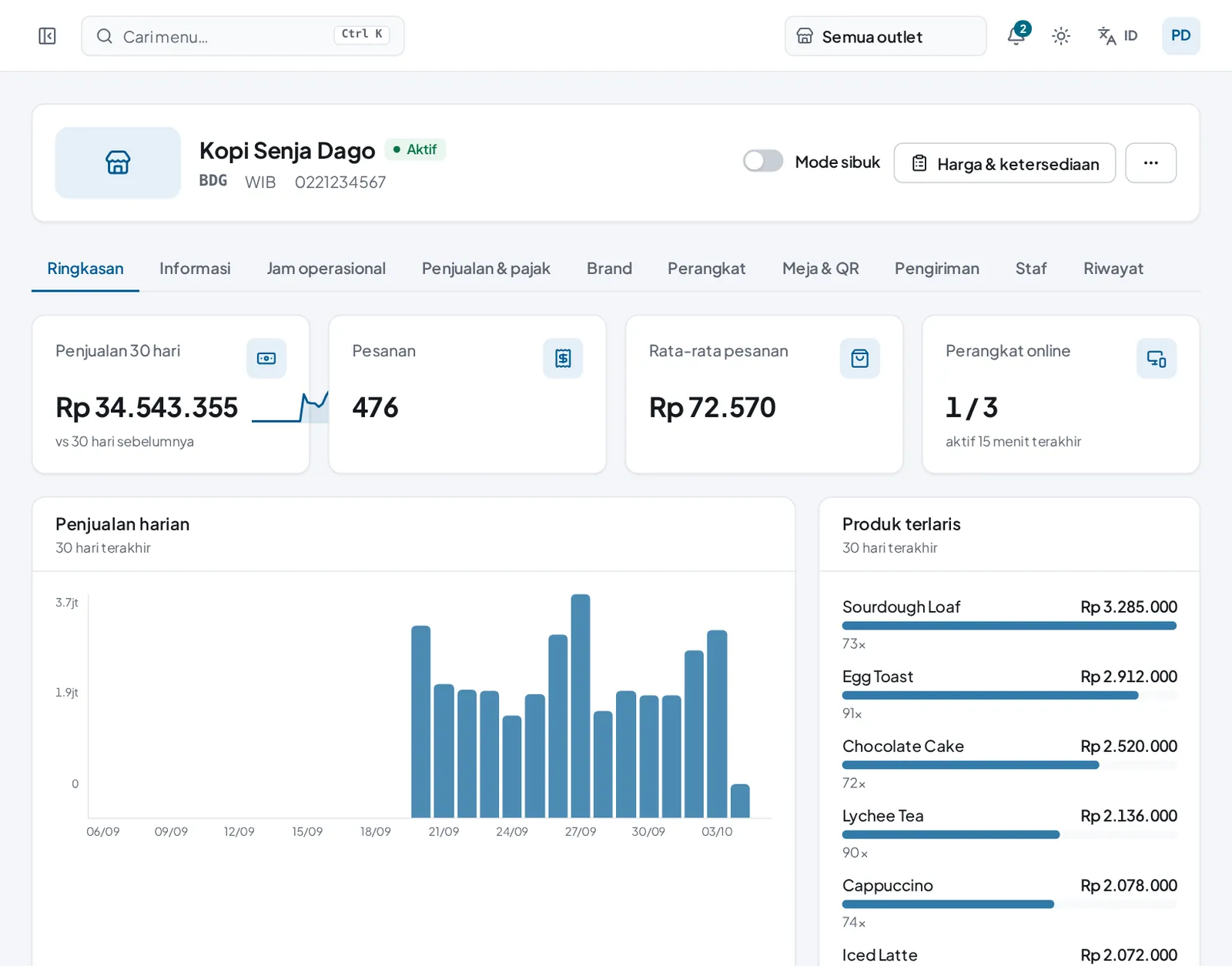The width and height of the screenshot is (1232, 966).
Task: Collapse the sidebar panel icon
Action: 47,36
